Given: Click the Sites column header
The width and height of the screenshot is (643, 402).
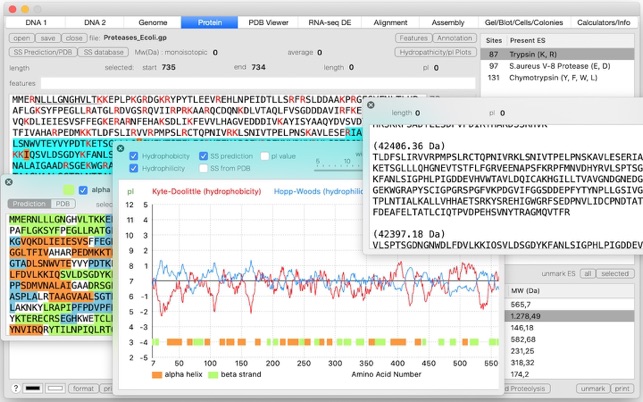Looking at the screenshot, I should click(x=494, y=41).
